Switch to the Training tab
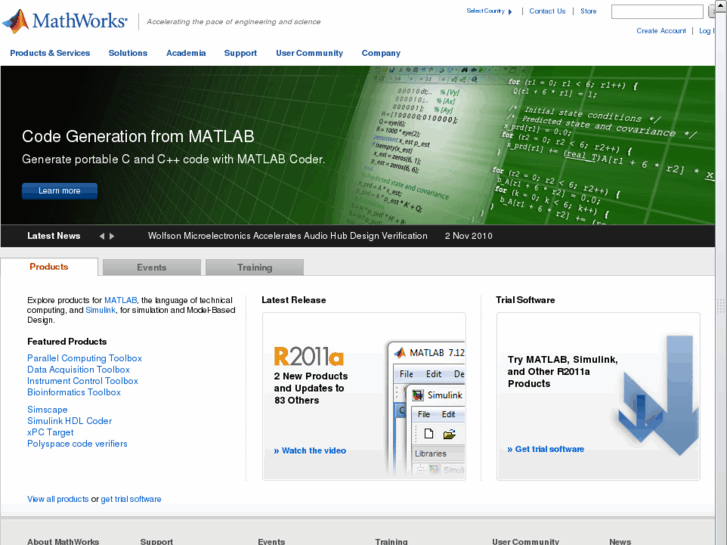Image resolution: width=727 pixels, height=545 pixels. tap(255, 267)
